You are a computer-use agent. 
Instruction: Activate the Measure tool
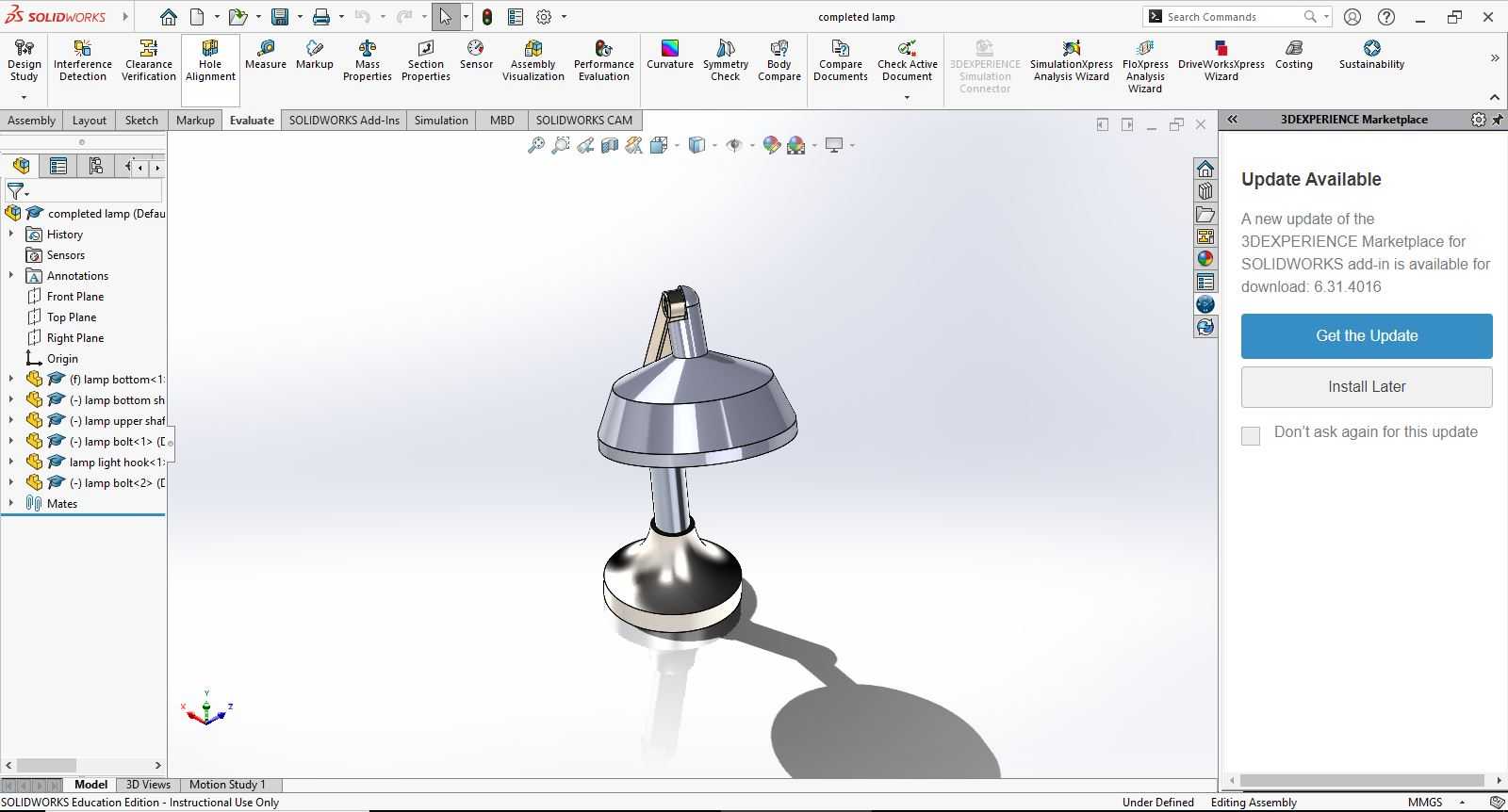click(266, 55)
